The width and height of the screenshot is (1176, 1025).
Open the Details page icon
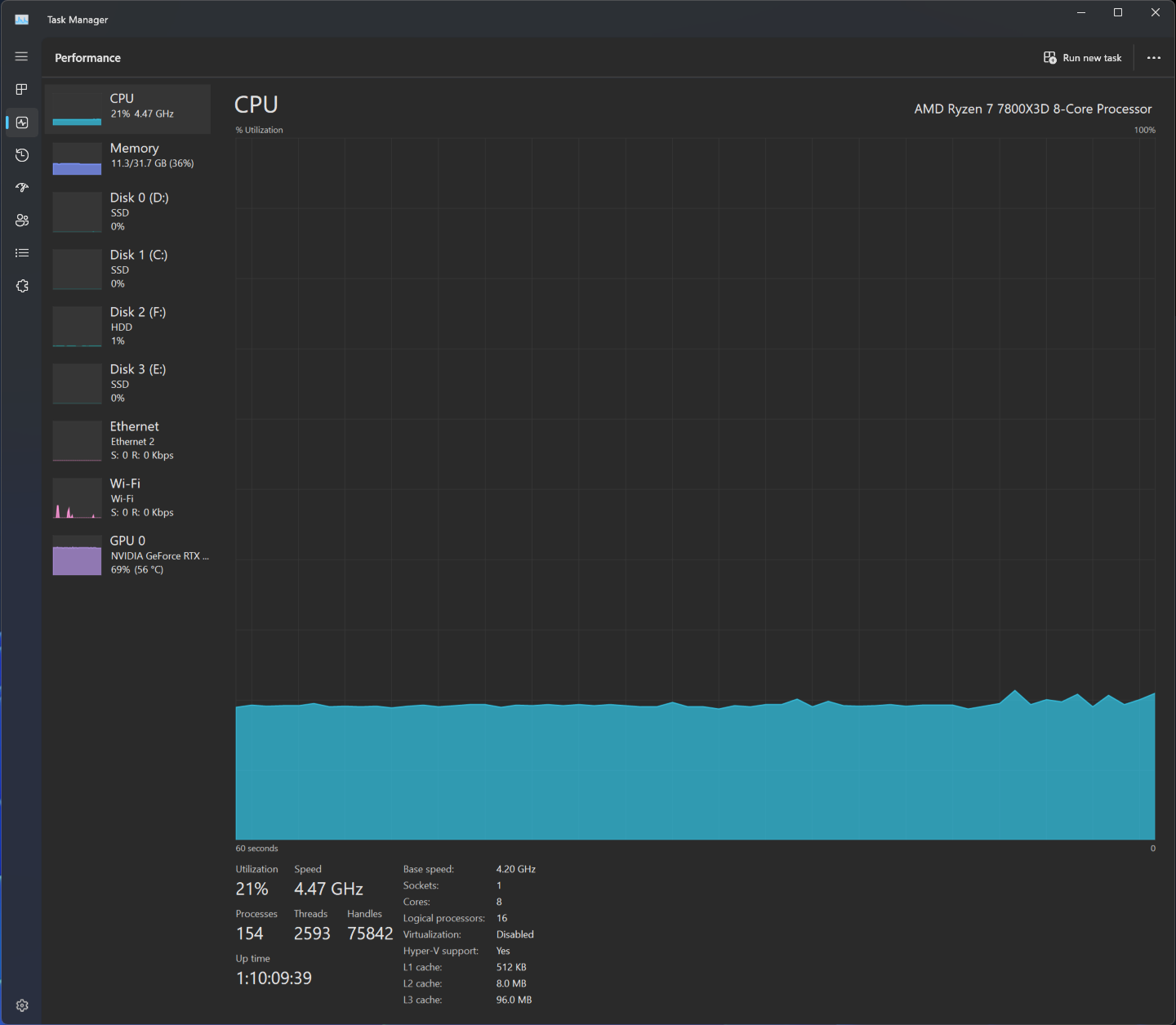point(22,253)
